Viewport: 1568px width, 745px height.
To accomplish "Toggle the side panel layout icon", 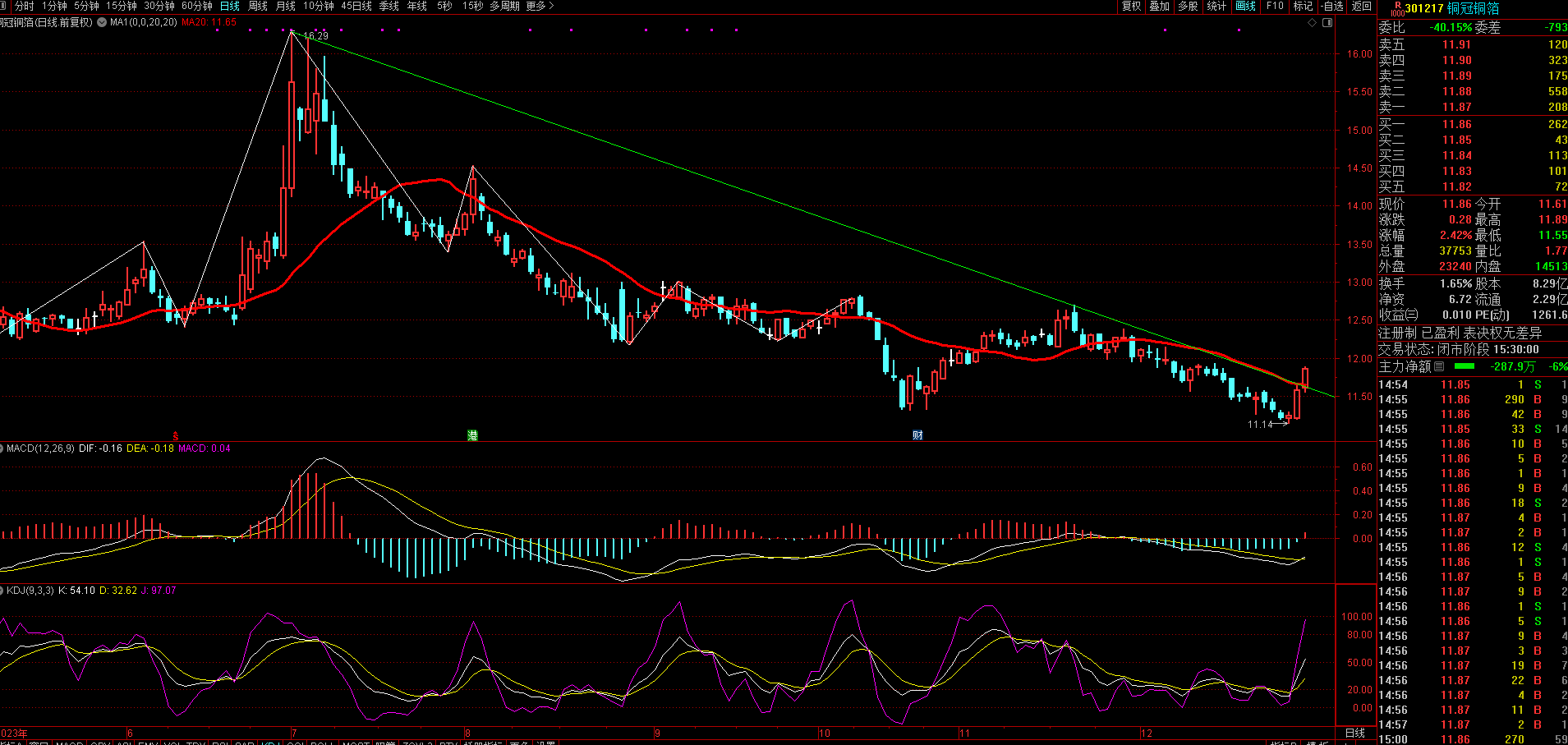I will (1327, 23).
